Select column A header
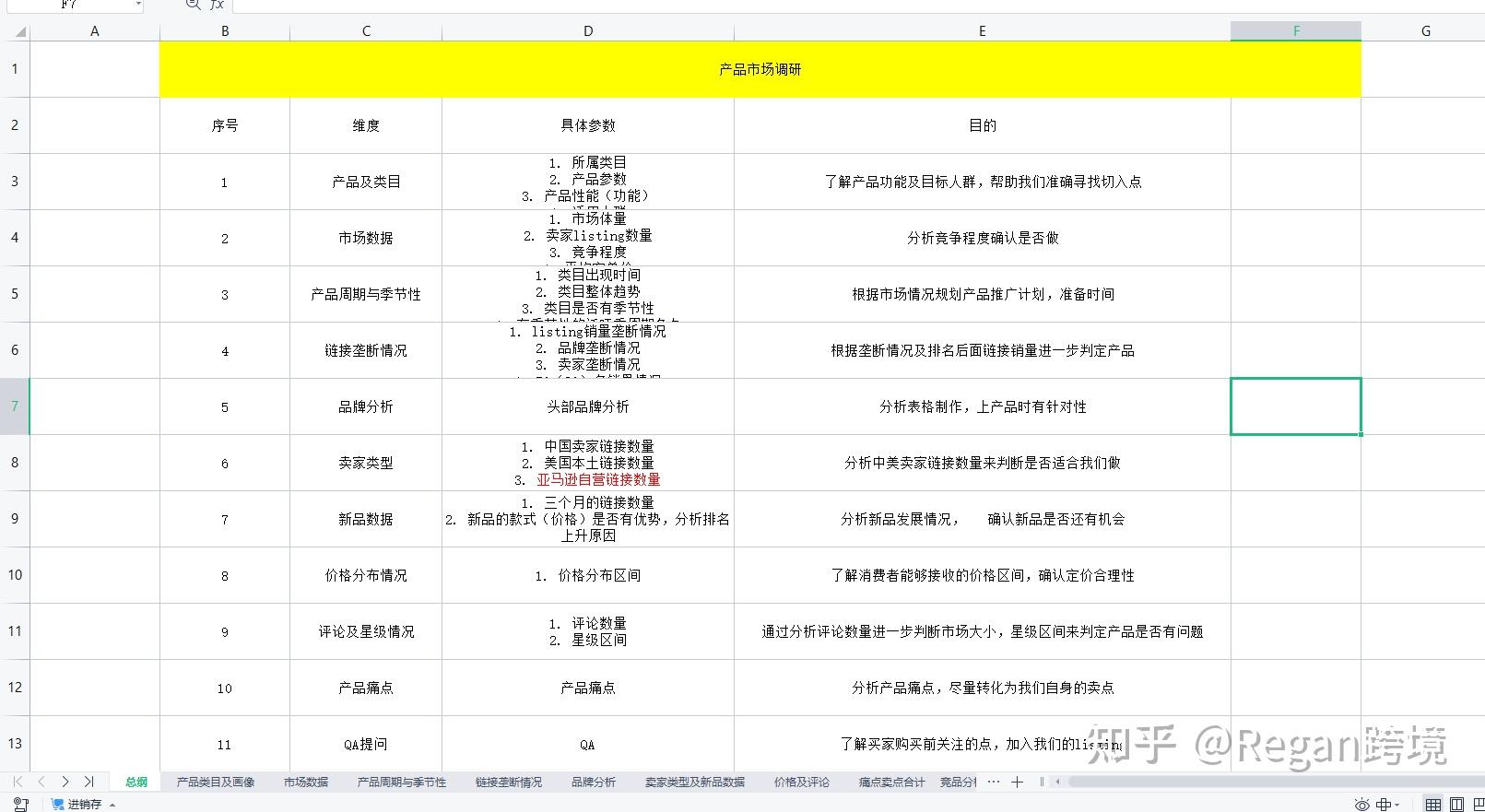The width and height of the screenshot is (1485, 812). [x=95, y=31]
